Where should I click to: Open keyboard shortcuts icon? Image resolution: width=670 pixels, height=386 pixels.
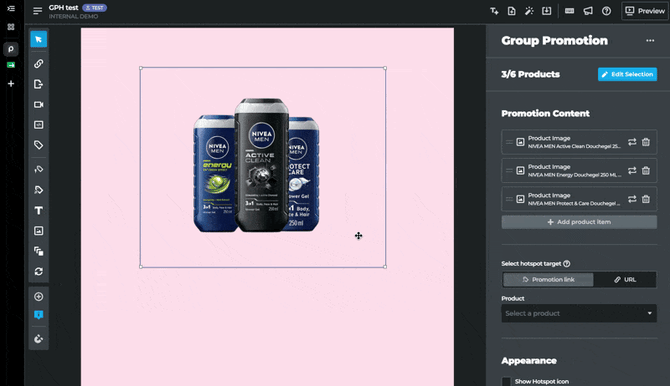click(x=570, y=11)
